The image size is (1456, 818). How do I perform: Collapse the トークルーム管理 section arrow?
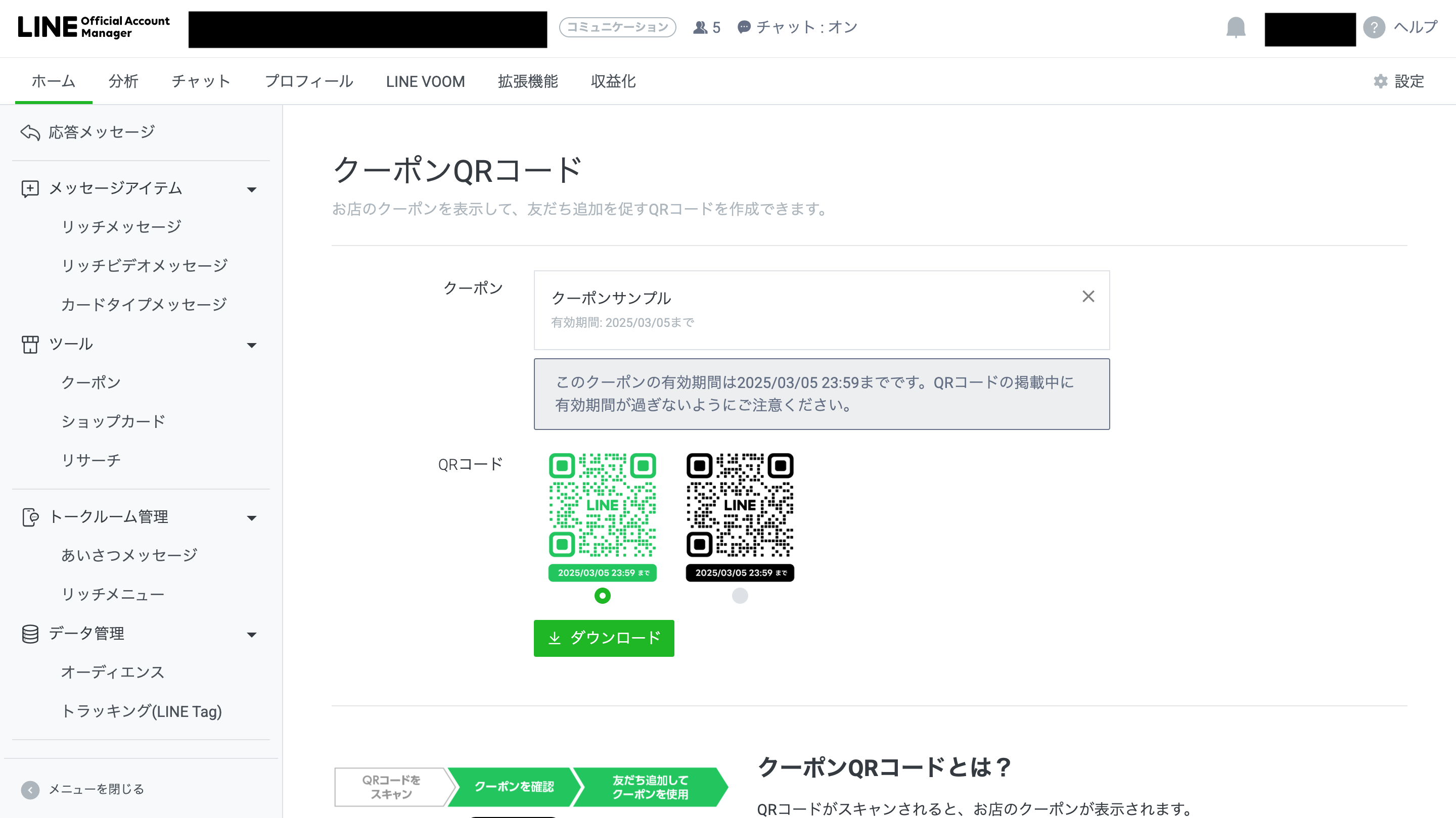point(252,518)
